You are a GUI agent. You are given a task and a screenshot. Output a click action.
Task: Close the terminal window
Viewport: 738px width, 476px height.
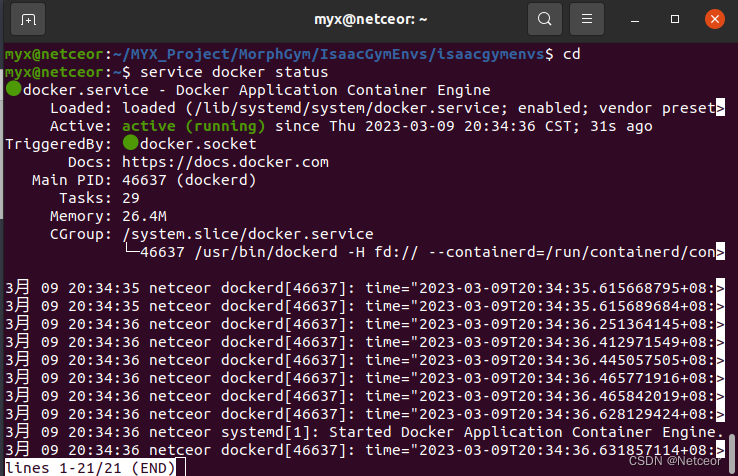(713, 18)
